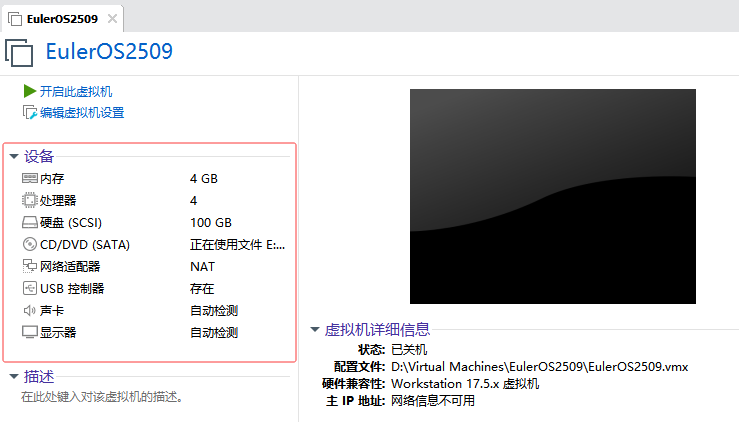This screenshot has height=422, width=739.
Task: Select the 内存 device row label
Action: pos(52,179)
